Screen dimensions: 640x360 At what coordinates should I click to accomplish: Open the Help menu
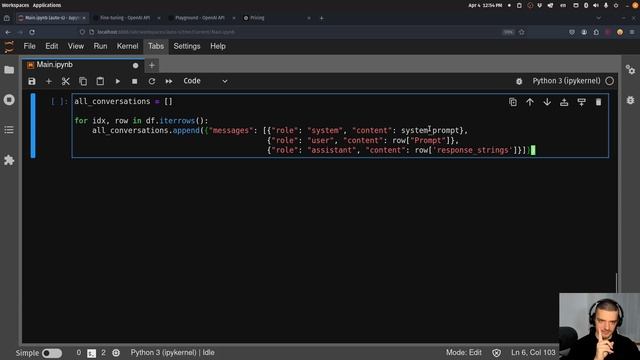pyautogui.click(x=218, y=46)
